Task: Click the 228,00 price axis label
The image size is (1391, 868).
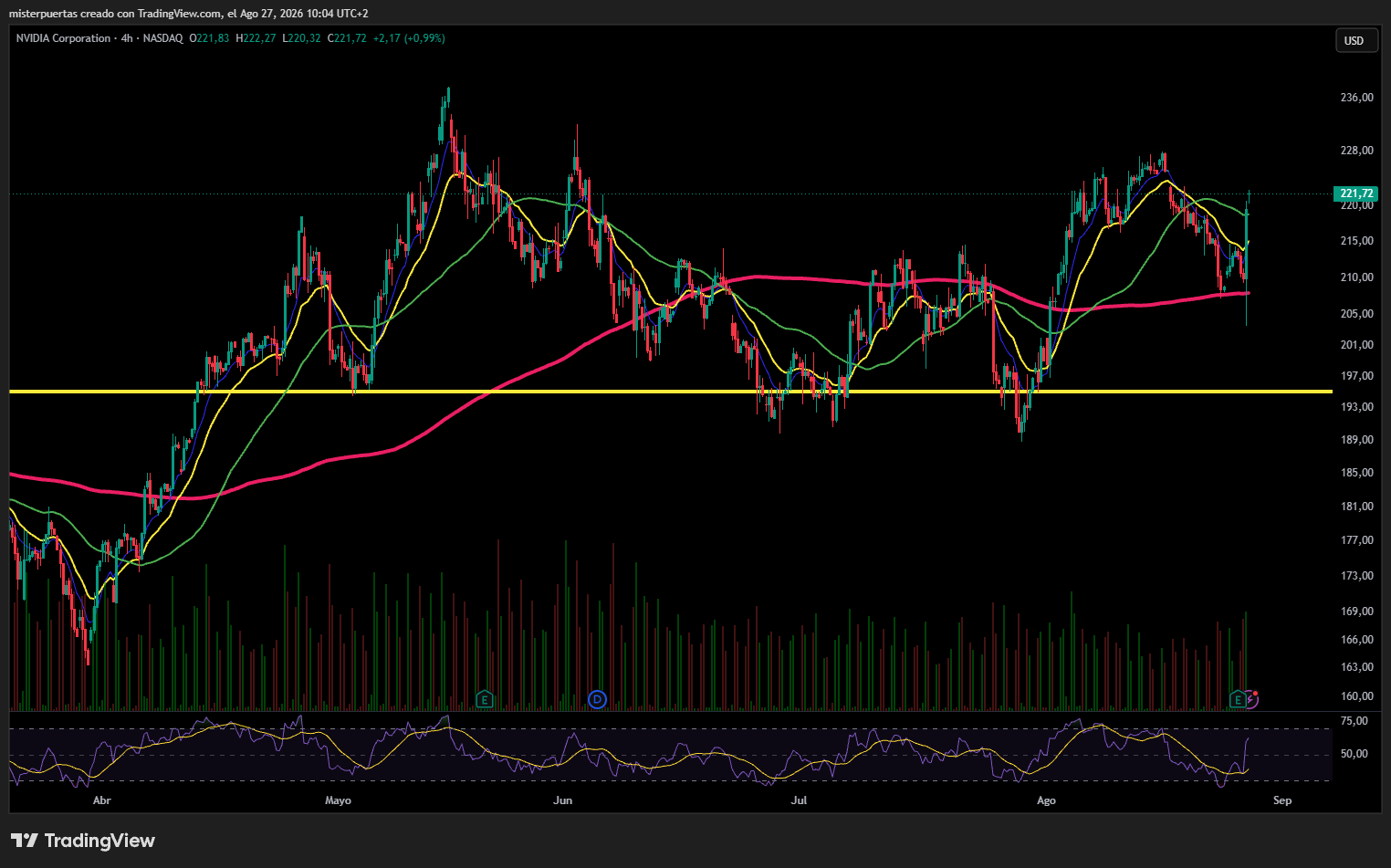Action: point(1356,152)
